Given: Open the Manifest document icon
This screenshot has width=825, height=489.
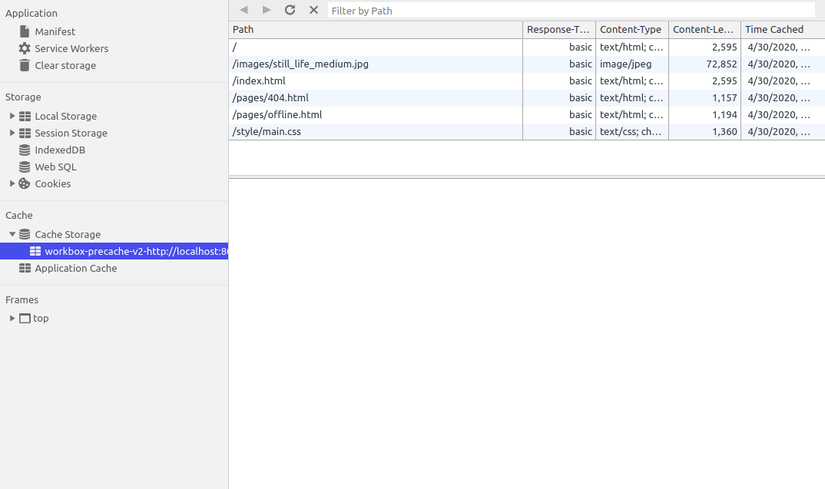Looking at the screenshot, I should [24, 32].
